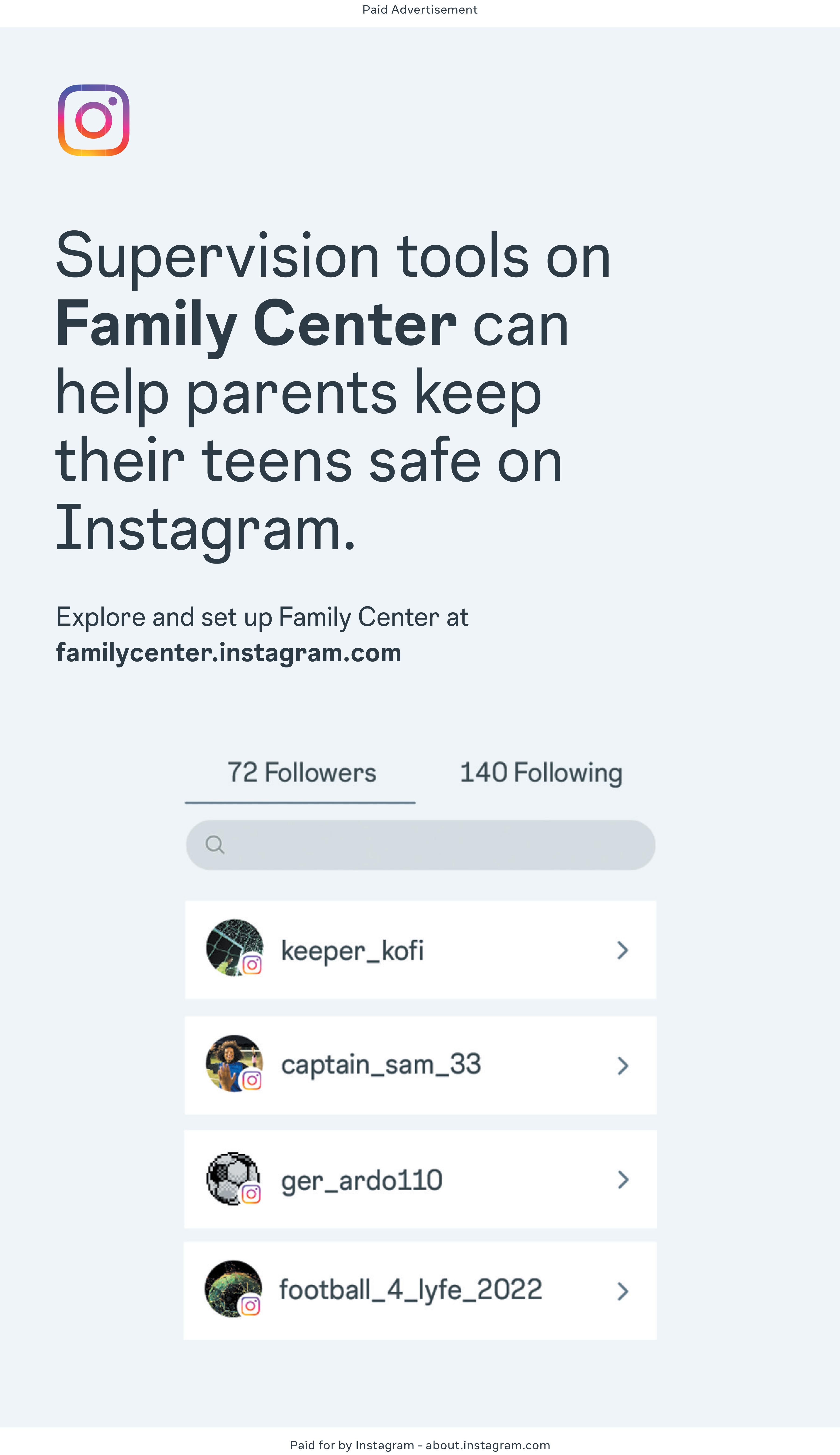Screen dimensions: 840x1455
Task: Expand keeper_kofi row chevron
Action: [623, 950]
